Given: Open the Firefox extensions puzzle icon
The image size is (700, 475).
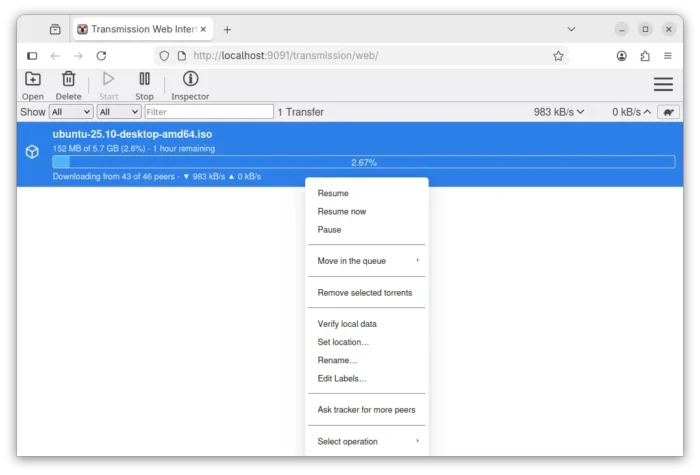Looking at the screenshot, I should pos(645,56).
